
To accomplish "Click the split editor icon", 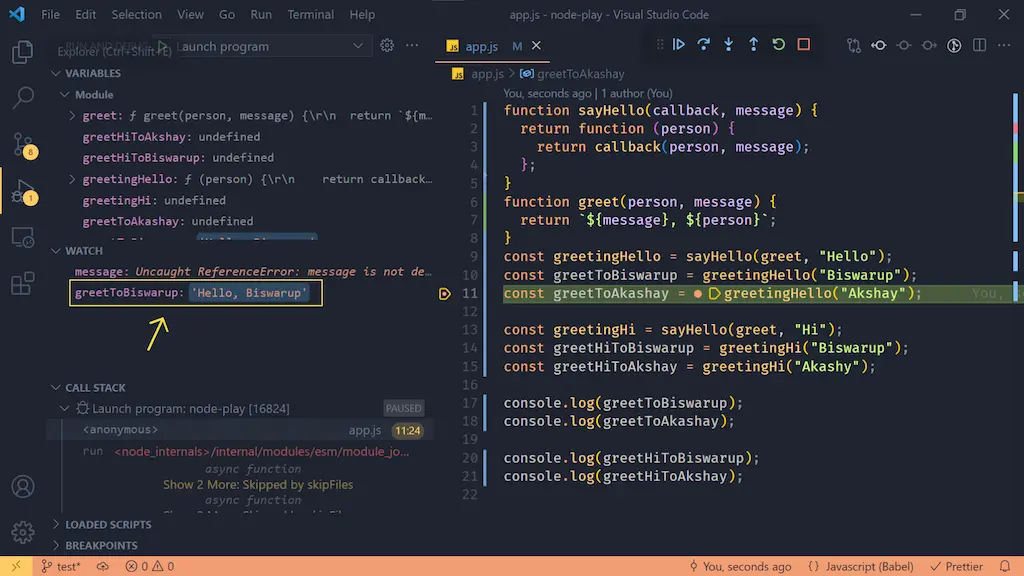I will (x=980, y=45).
